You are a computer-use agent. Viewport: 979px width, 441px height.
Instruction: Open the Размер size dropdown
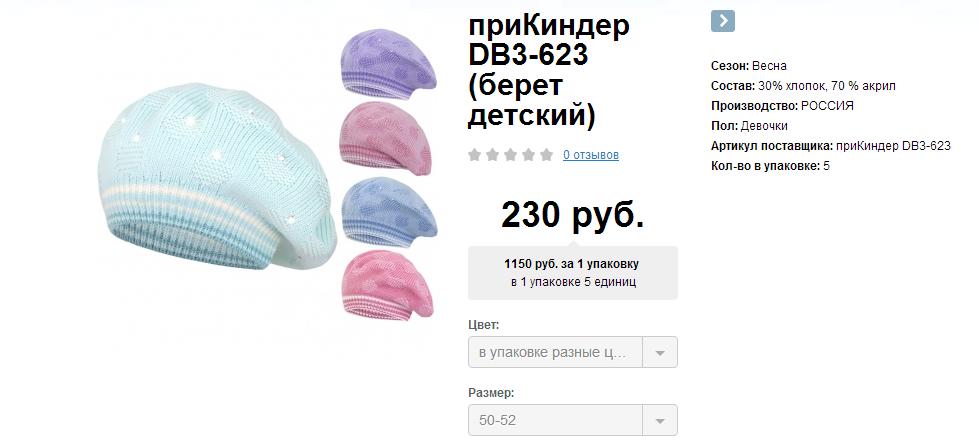pyautogui.click(x=573, y=420)
